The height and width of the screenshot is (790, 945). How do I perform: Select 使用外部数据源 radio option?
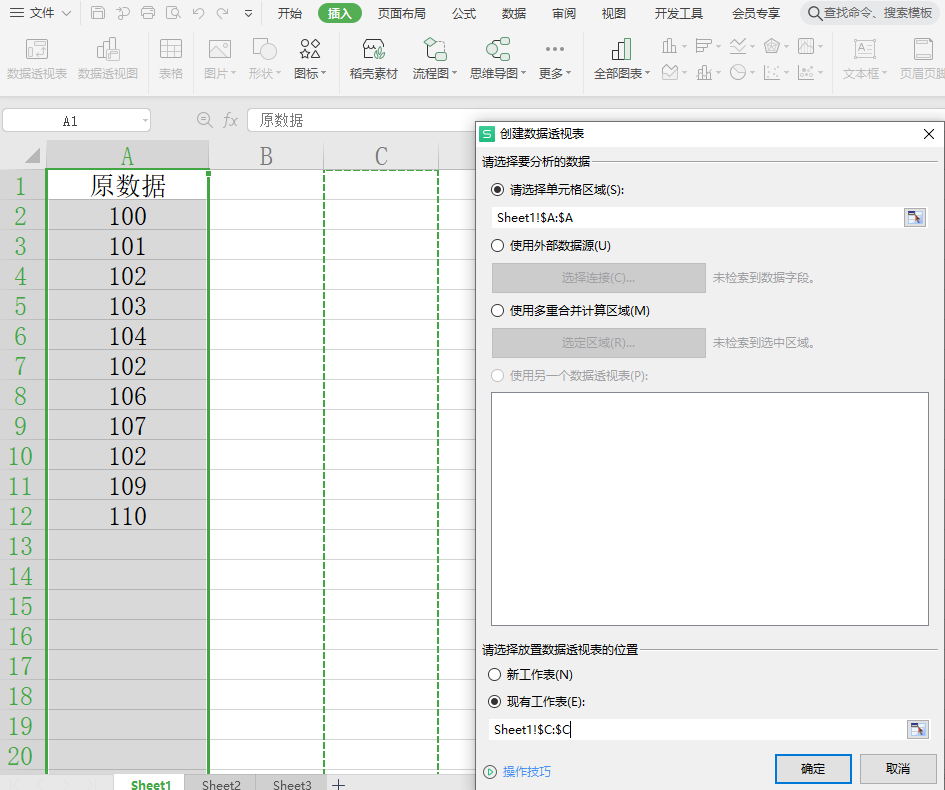[x=498, y=246]
